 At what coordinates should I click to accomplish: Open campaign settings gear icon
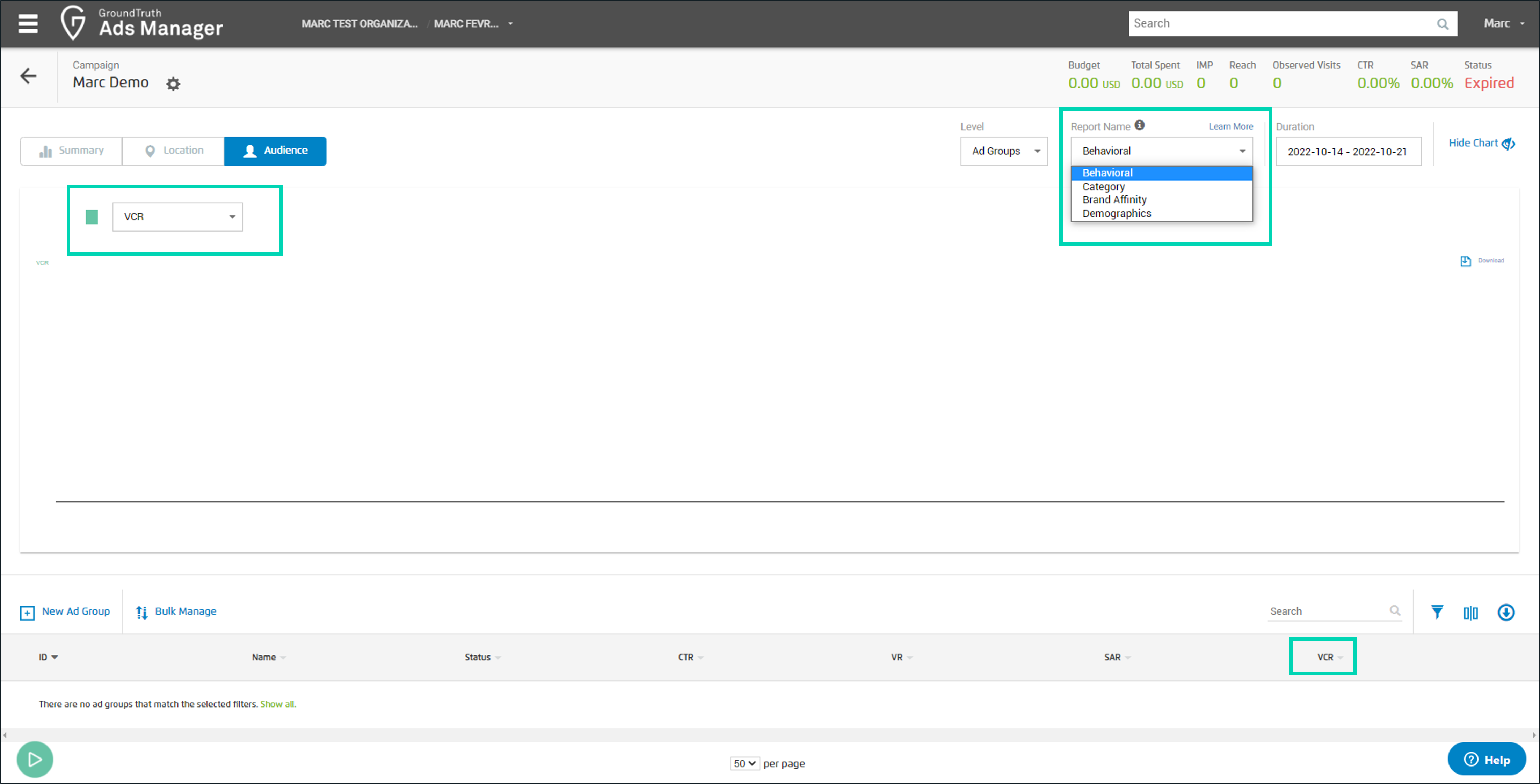(173, 84)
